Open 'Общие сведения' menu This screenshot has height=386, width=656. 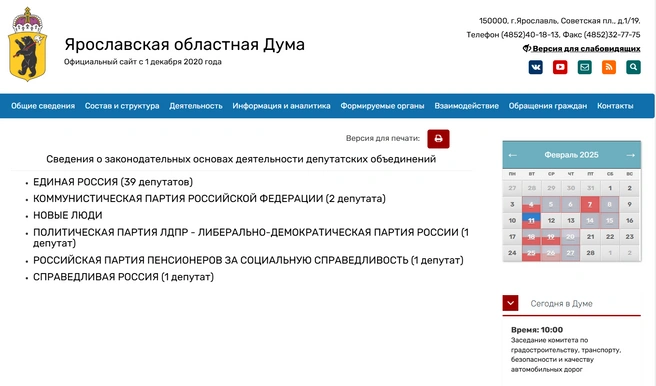(x=43, y=106)
